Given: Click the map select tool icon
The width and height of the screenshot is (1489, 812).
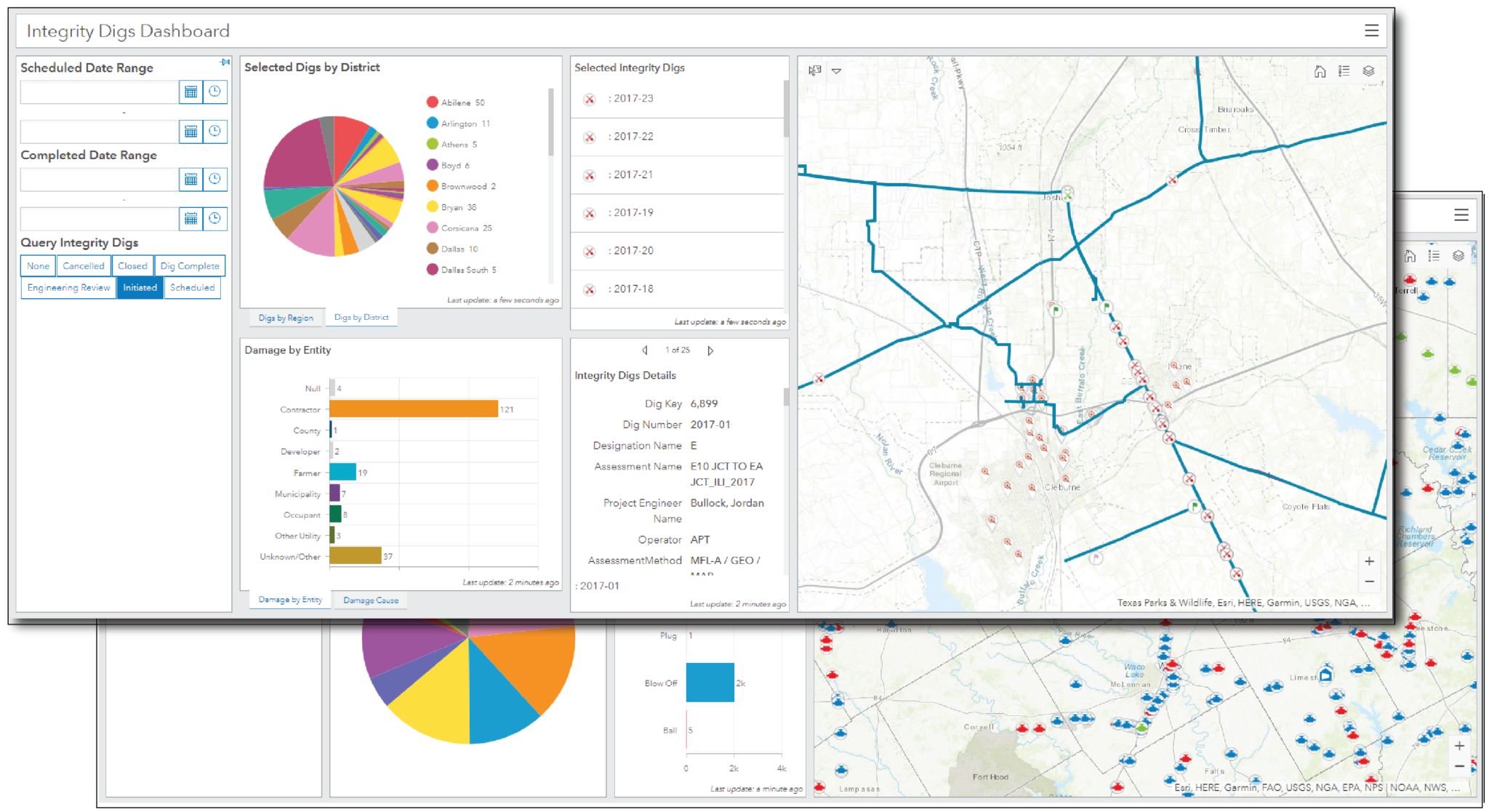Looking at the screenshot, I should (815, 71).
